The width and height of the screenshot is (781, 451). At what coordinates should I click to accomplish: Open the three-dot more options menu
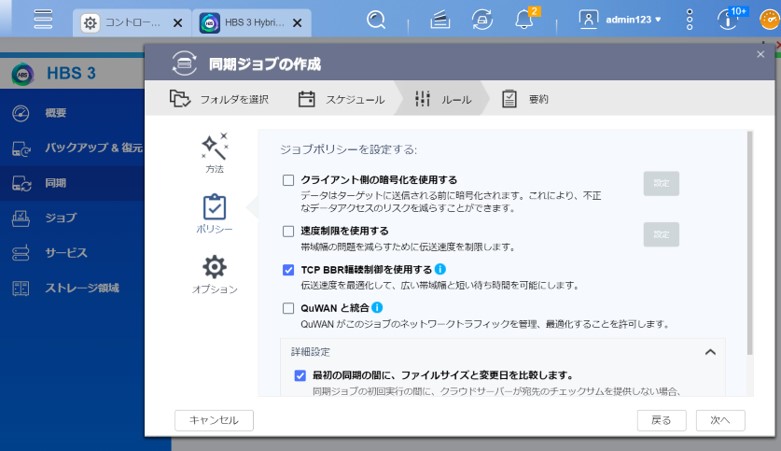(x=689, y=20)
